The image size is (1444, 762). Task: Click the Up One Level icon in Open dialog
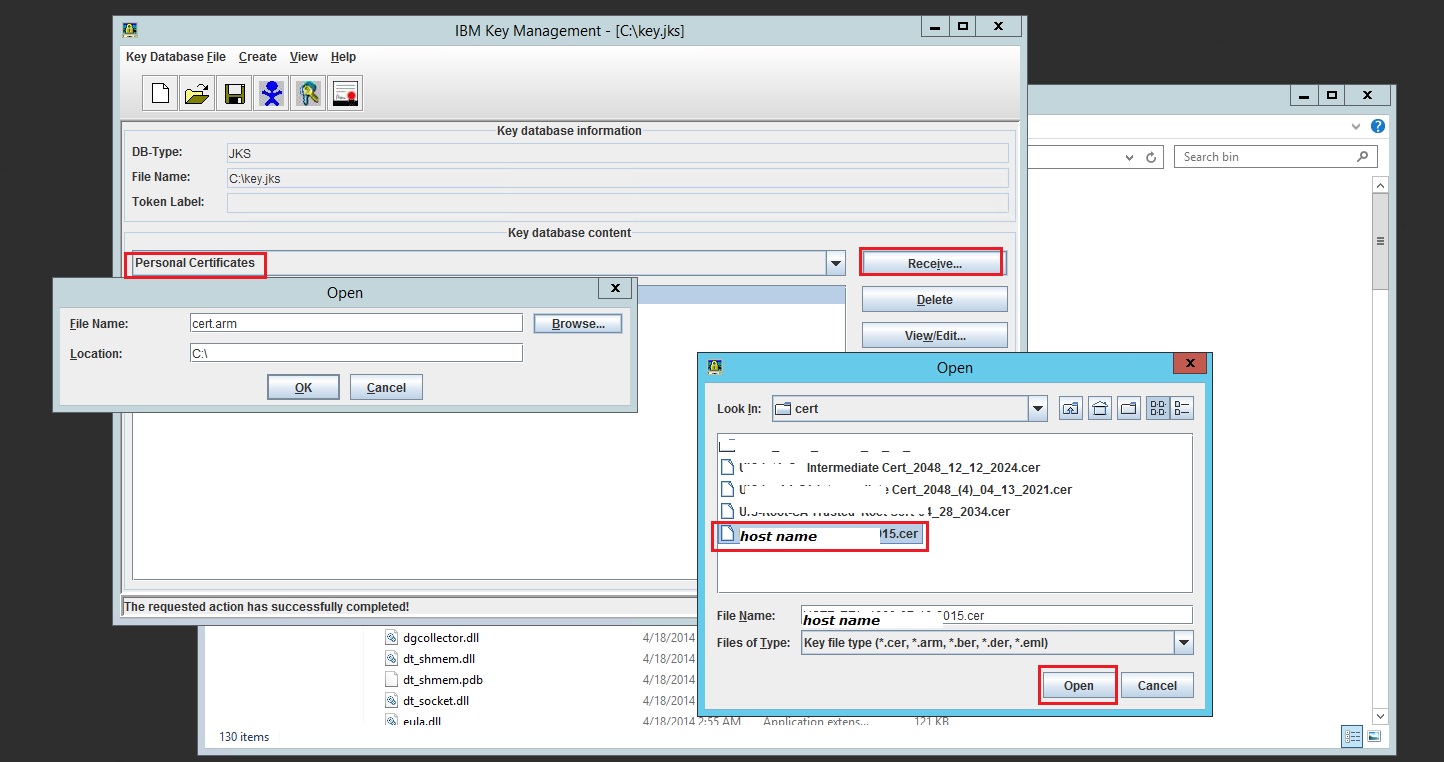tap(1071, 408)
